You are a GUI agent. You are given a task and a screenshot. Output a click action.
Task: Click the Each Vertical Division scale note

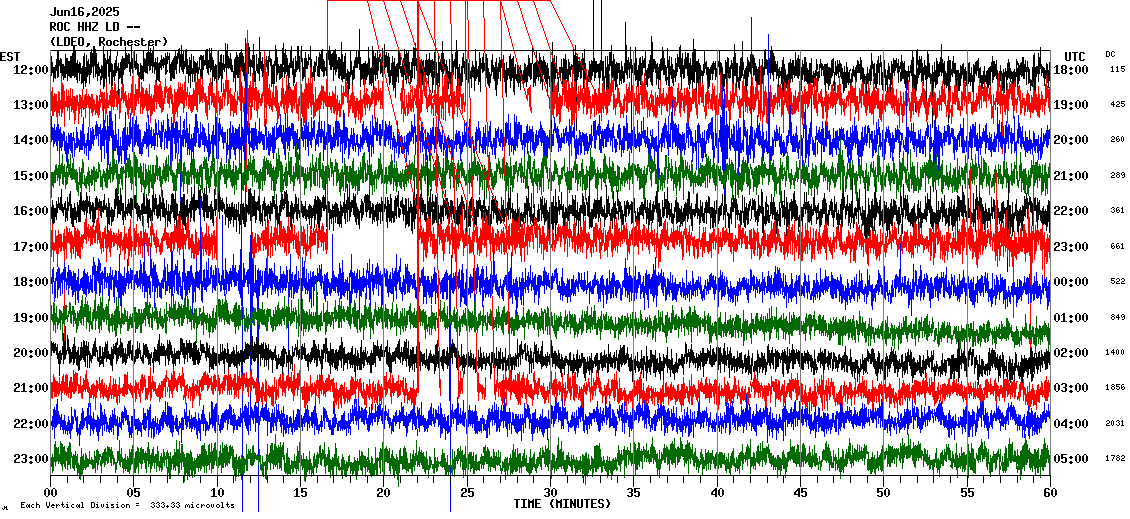coord(128,505)
